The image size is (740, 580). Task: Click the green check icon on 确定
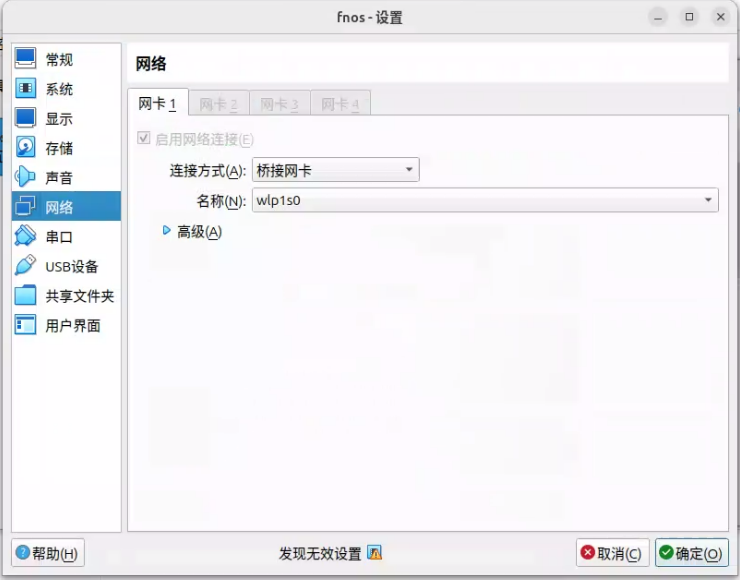click(x=666, y=552)
